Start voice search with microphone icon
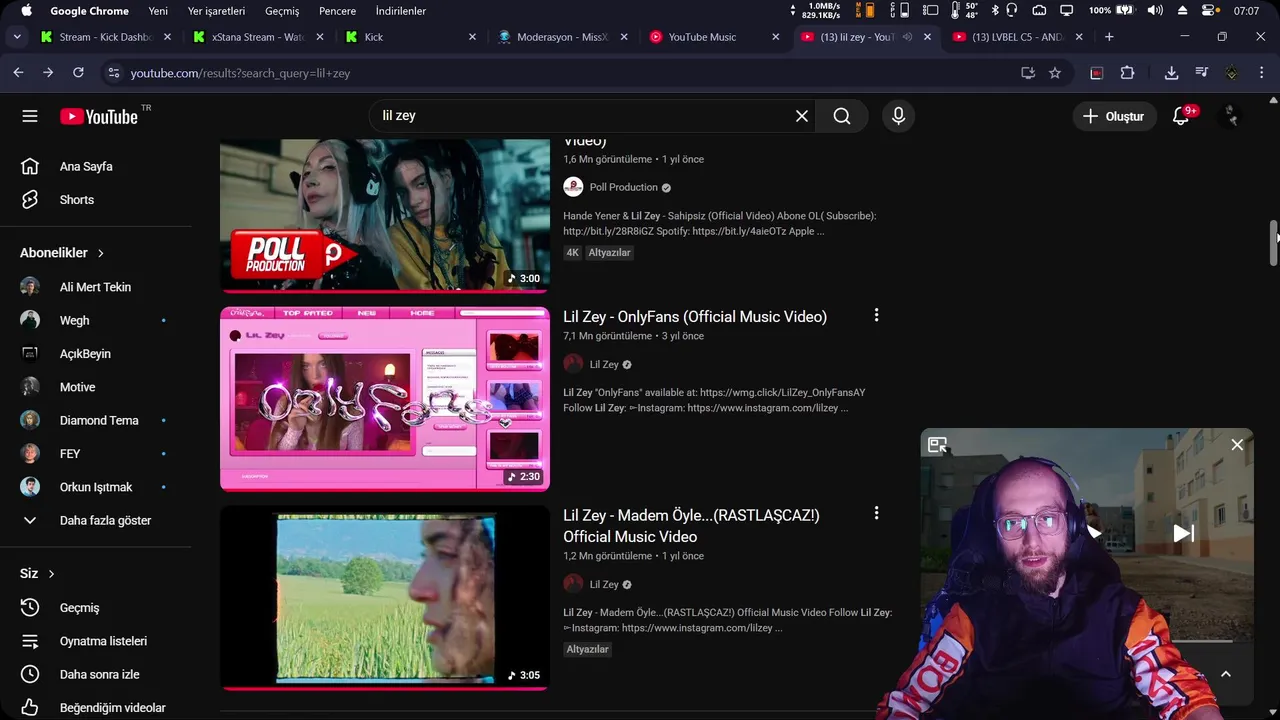Viewport: 1280px width, 720px height. point(898,116)
